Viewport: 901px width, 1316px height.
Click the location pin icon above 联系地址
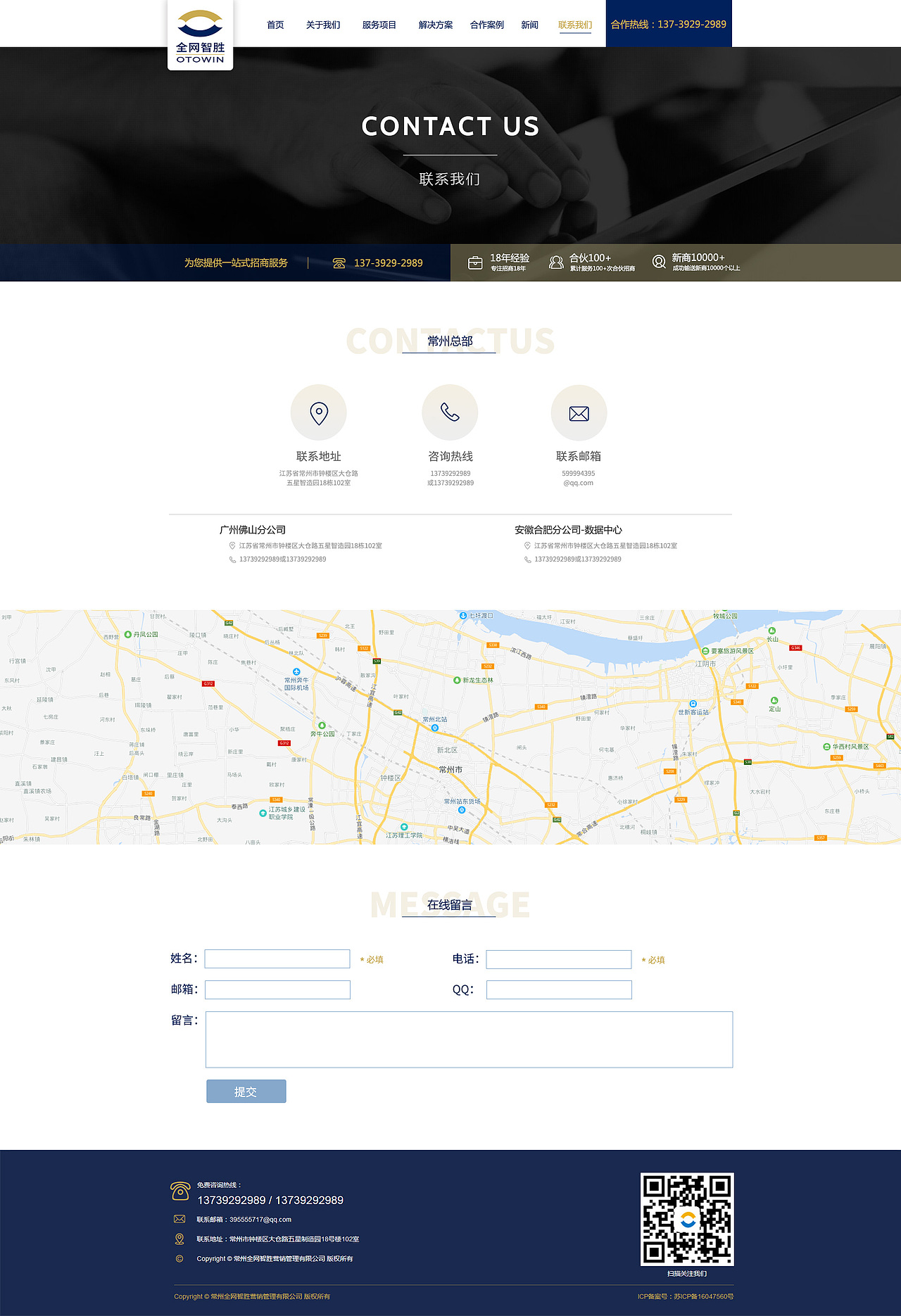pyautogui.click(x=319, y=413)
